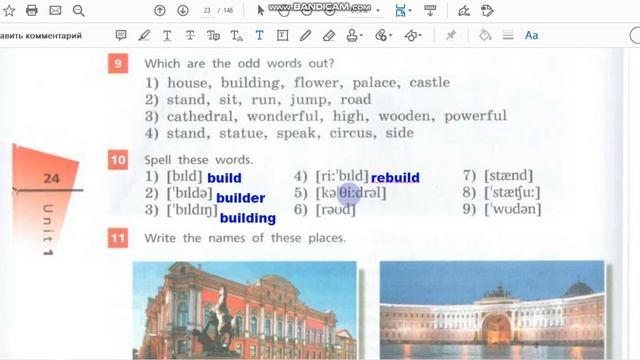
Task: Click the heading 'Spell these words.'
Action: [x=199, y=160]
